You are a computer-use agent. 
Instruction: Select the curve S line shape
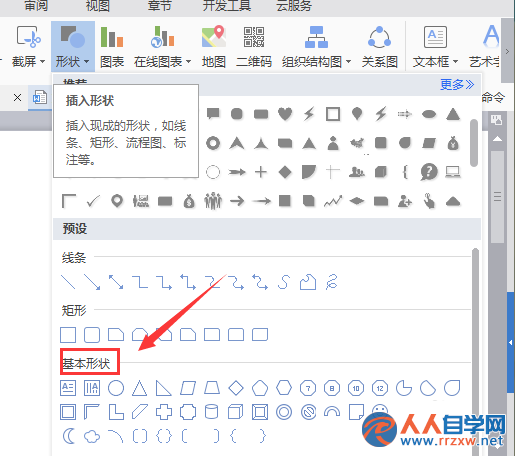click(x=284, y=282)
